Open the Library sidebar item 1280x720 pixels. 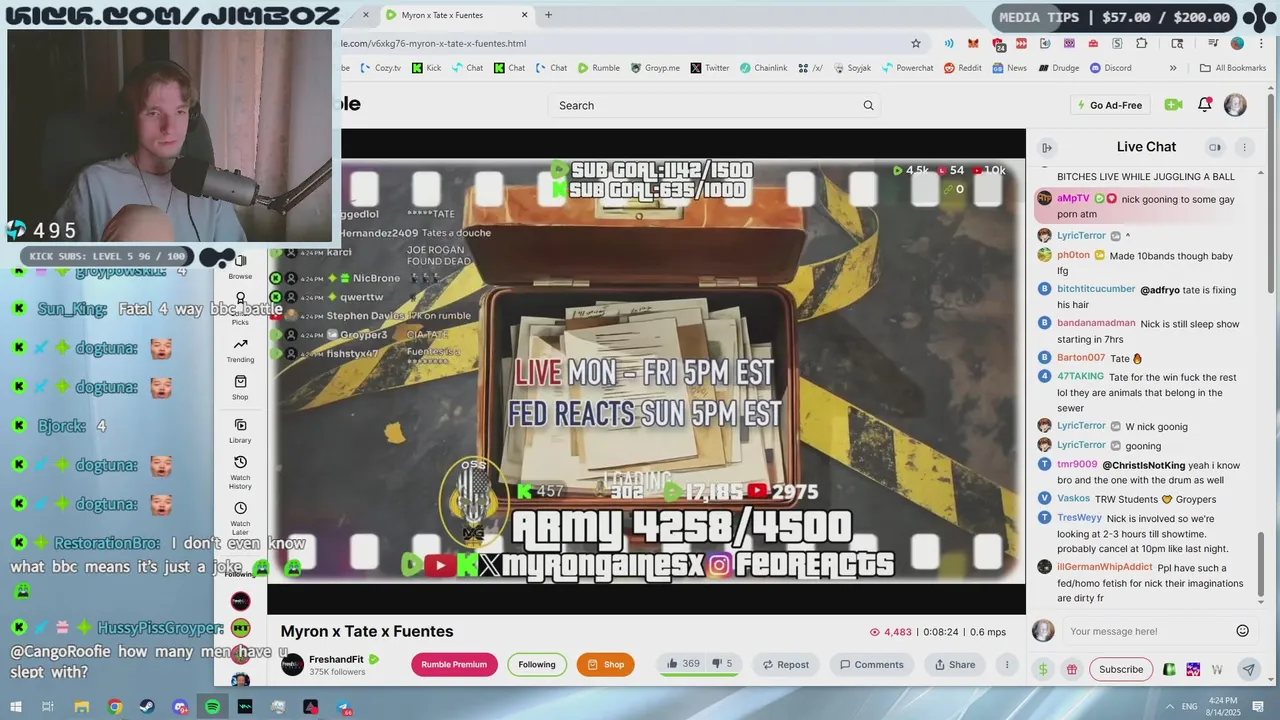(240, 431)
